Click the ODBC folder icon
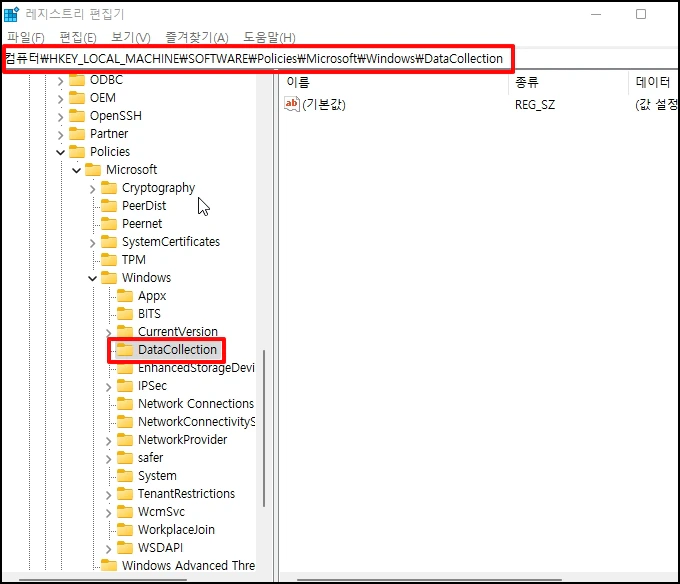Image resolution: width=680 pixels, height=584 pixels. click(x=77, y=80)
